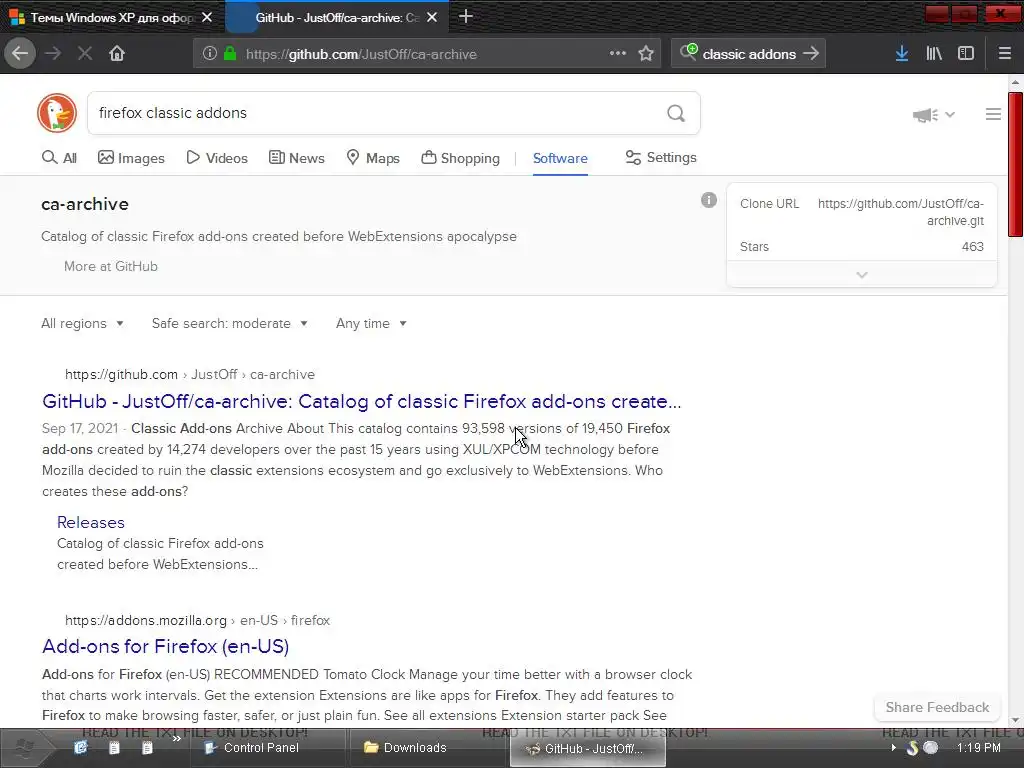The width and height of the screenshot is (1024, 768).
Task: Show site information icon in address bar
Action: 210,54
